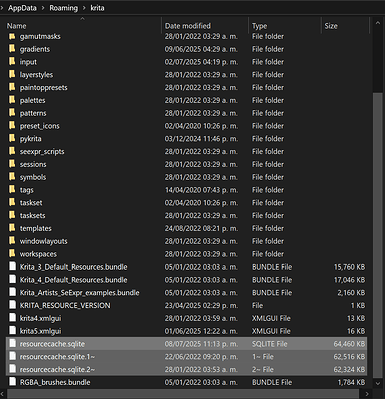The width and height of the screenshot is (385, 399).
Task: Click the krita breadcrumb segment
Action: point(97,8)
